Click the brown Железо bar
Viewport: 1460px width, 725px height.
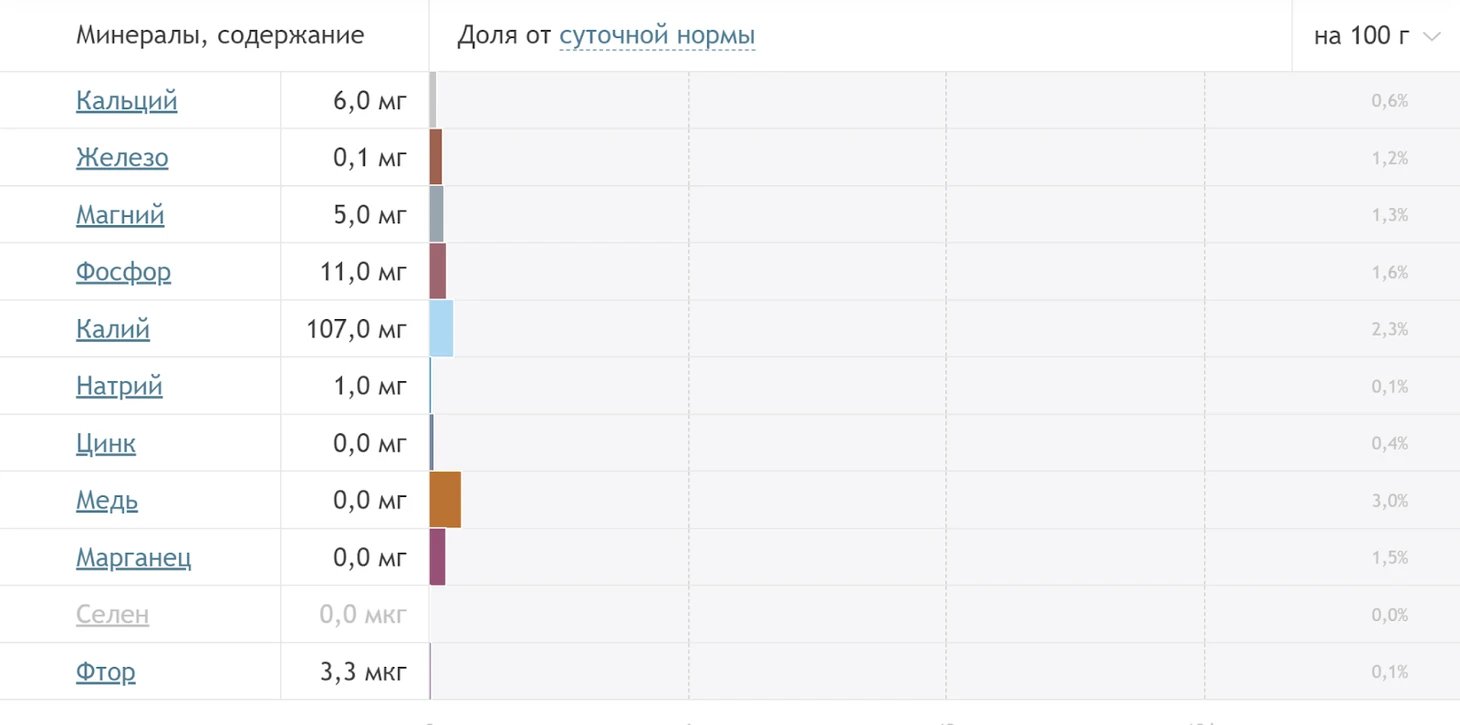(x=436, y=158)
